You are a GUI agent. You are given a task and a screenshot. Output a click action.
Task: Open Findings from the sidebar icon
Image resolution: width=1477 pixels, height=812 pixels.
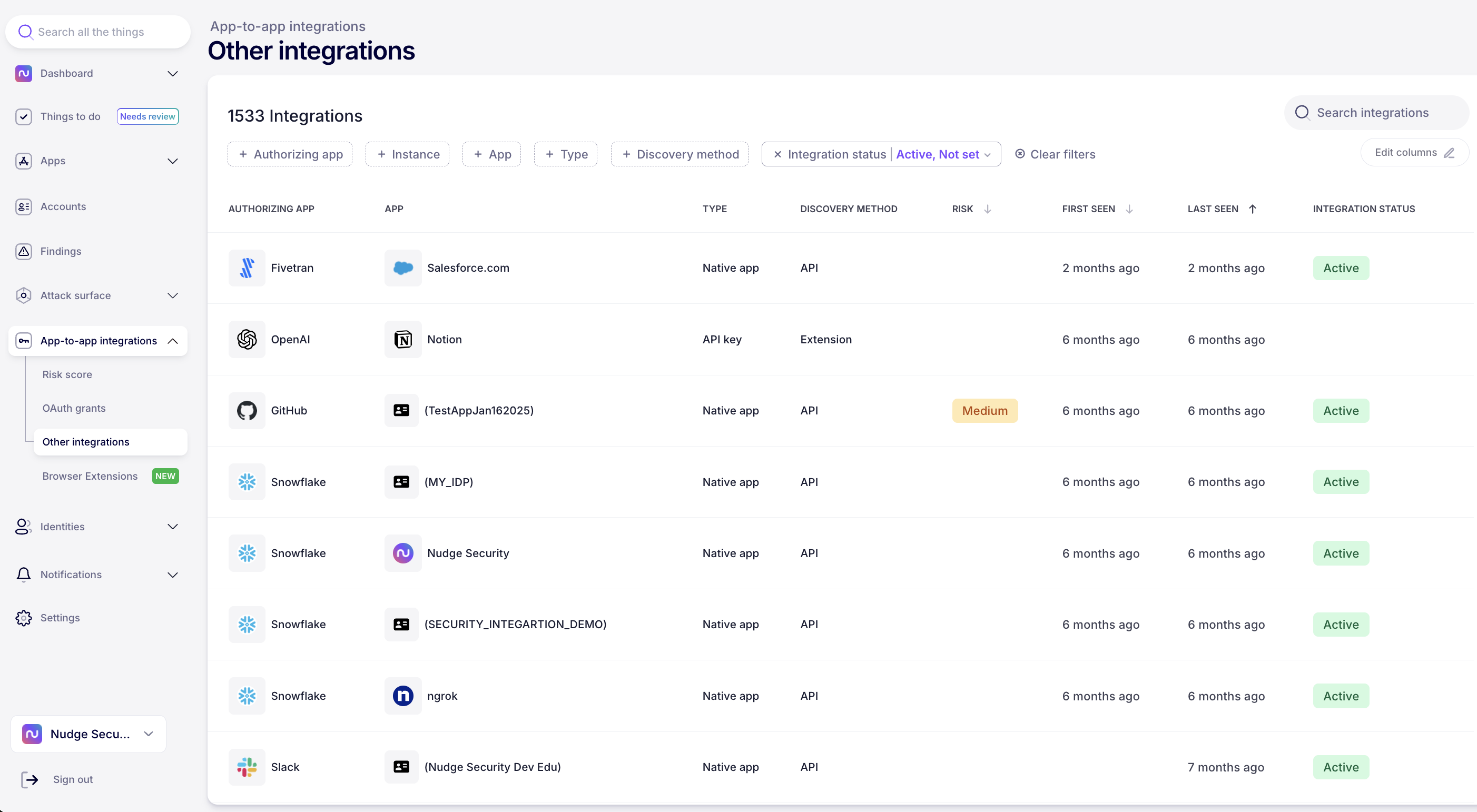[x=24, y=251]
